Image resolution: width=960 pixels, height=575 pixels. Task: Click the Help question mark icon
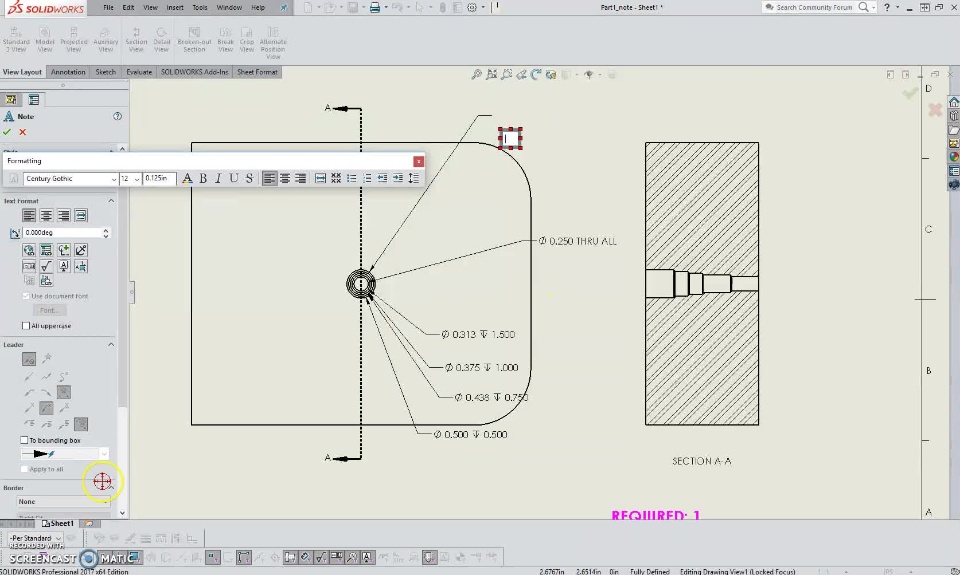[x=886, y=7]
